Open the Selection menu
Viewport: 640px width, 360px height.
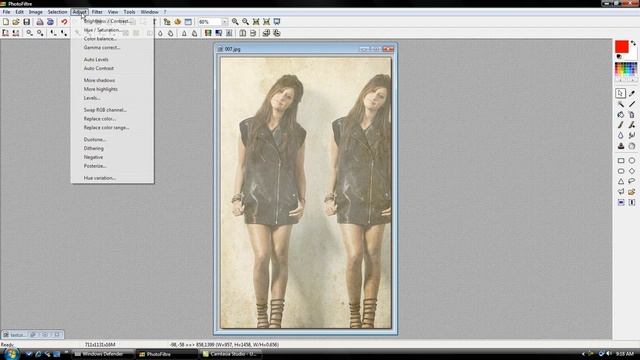(x=58, y=12)
